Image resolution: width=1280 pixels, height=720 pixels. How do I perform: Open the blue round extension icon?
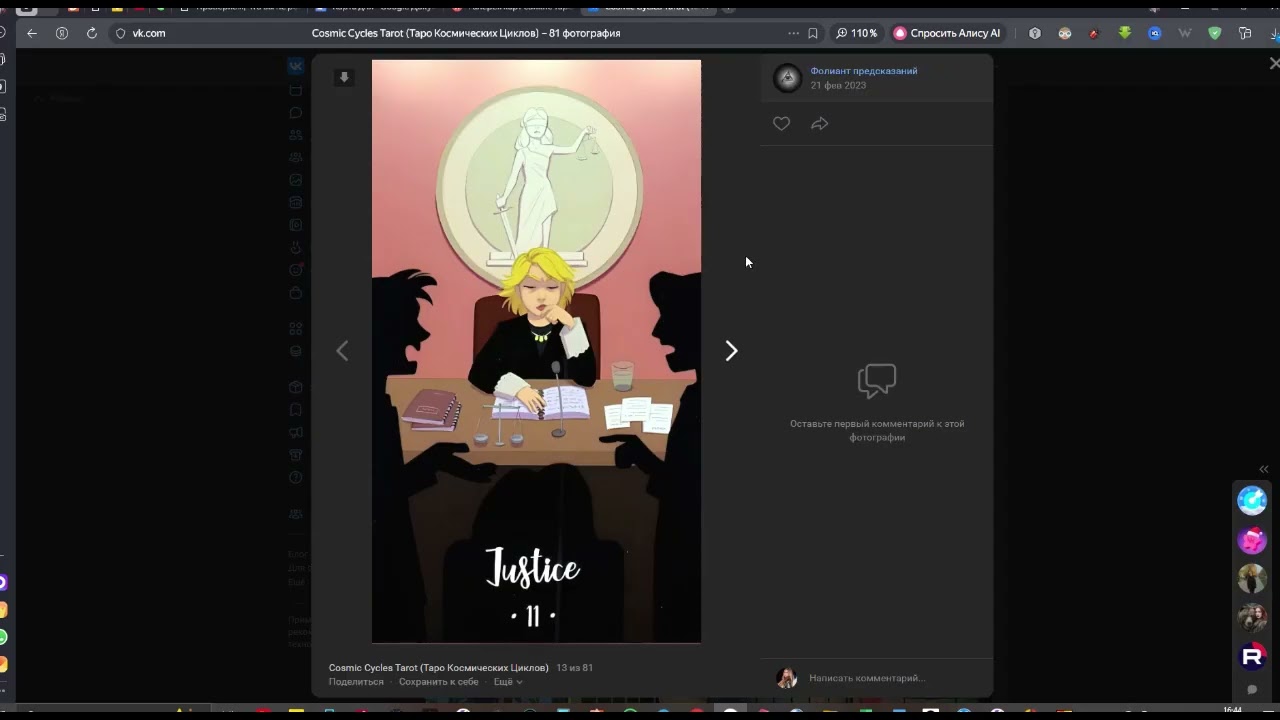[1155, 33]
